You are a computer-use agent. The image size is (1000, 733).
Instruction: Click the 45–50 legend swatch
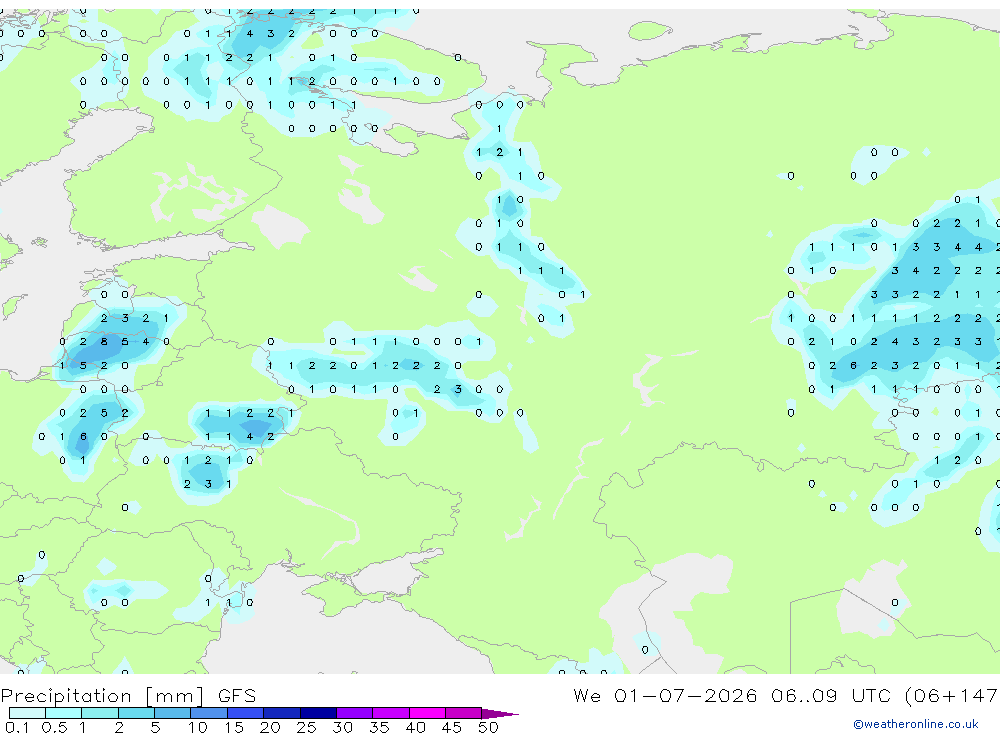point(464,713)
